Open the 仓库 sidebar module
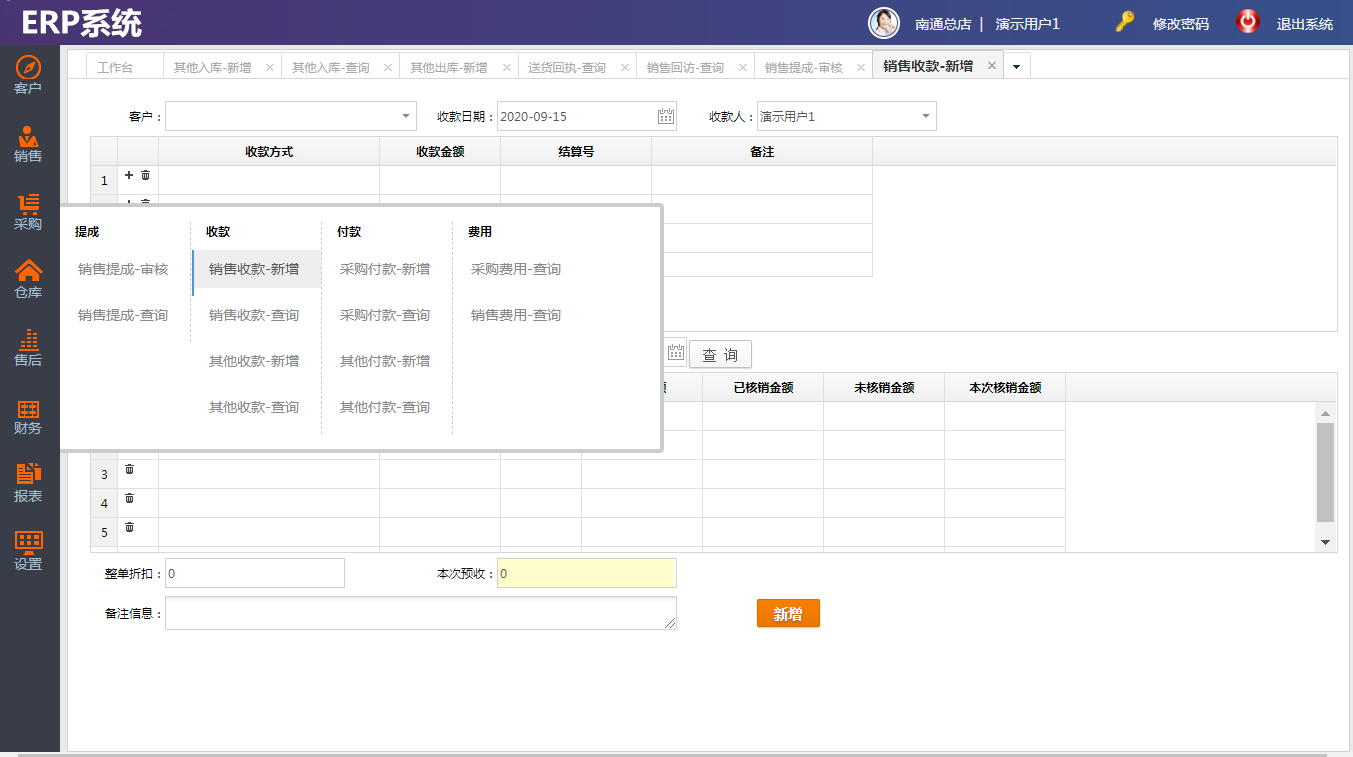 pyautogui.click(x=28, y=280)
